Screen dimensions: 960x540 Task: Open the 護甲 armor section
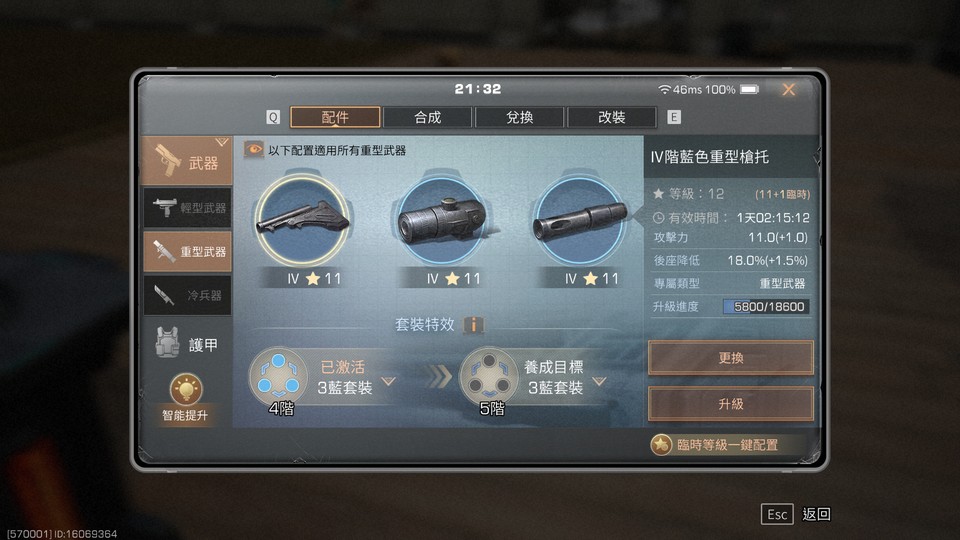point(187,345)
